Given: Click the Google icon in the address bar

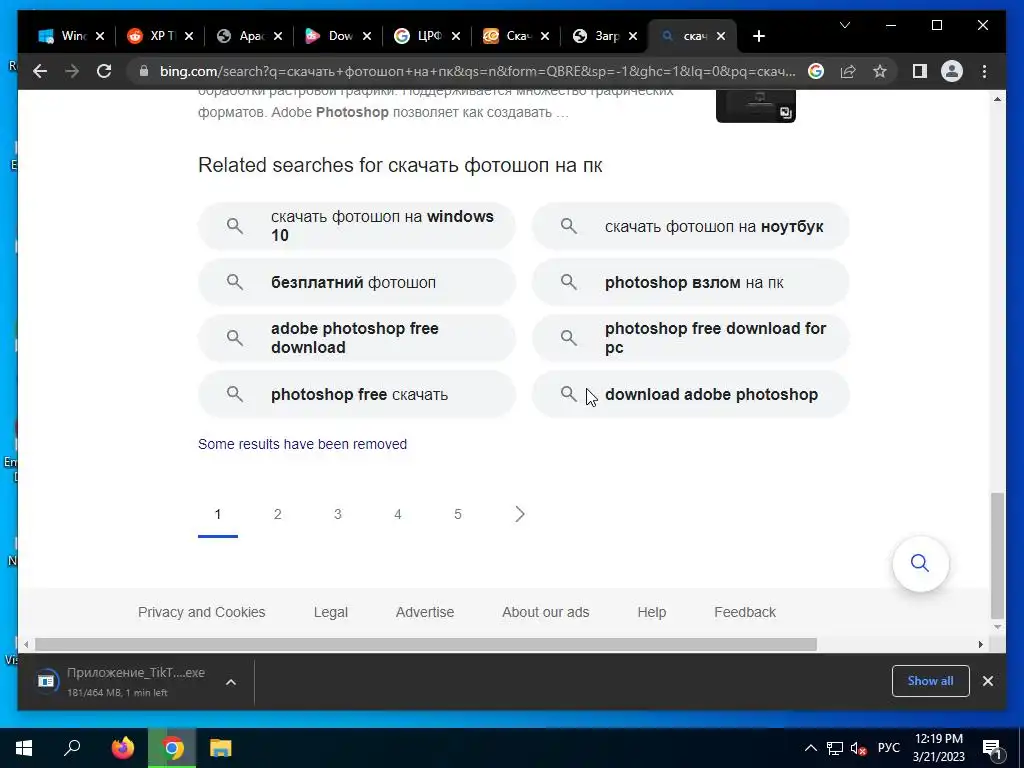Looking at the screenshot, I should point(816,71).
